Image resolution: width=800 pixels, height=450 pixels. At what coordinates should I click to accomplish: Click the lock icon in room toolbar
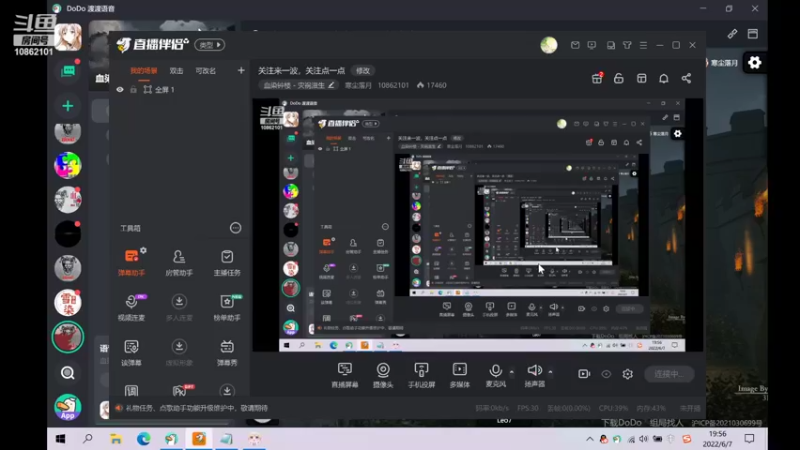[618, 78]
